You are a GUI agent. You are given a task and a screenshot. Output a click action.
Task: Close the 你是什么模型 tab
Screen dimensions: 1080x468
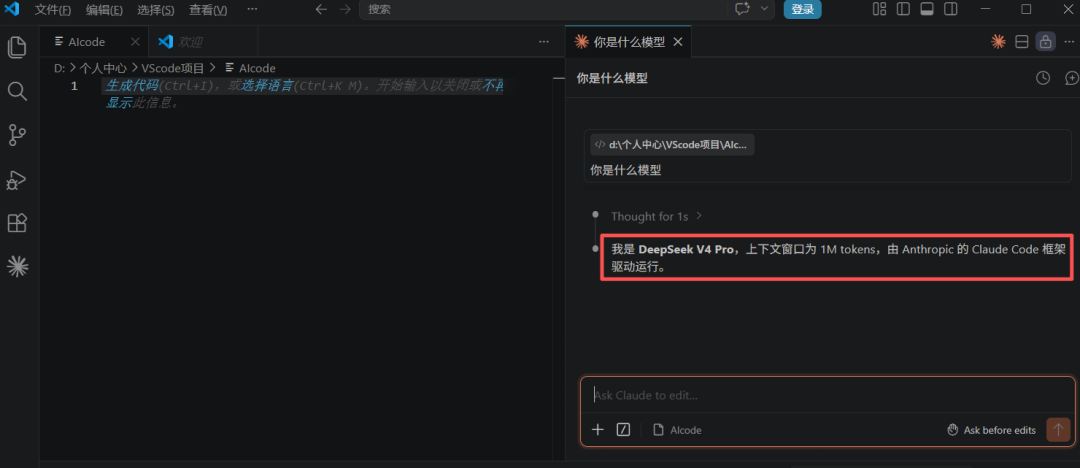[x=678, y=42]
